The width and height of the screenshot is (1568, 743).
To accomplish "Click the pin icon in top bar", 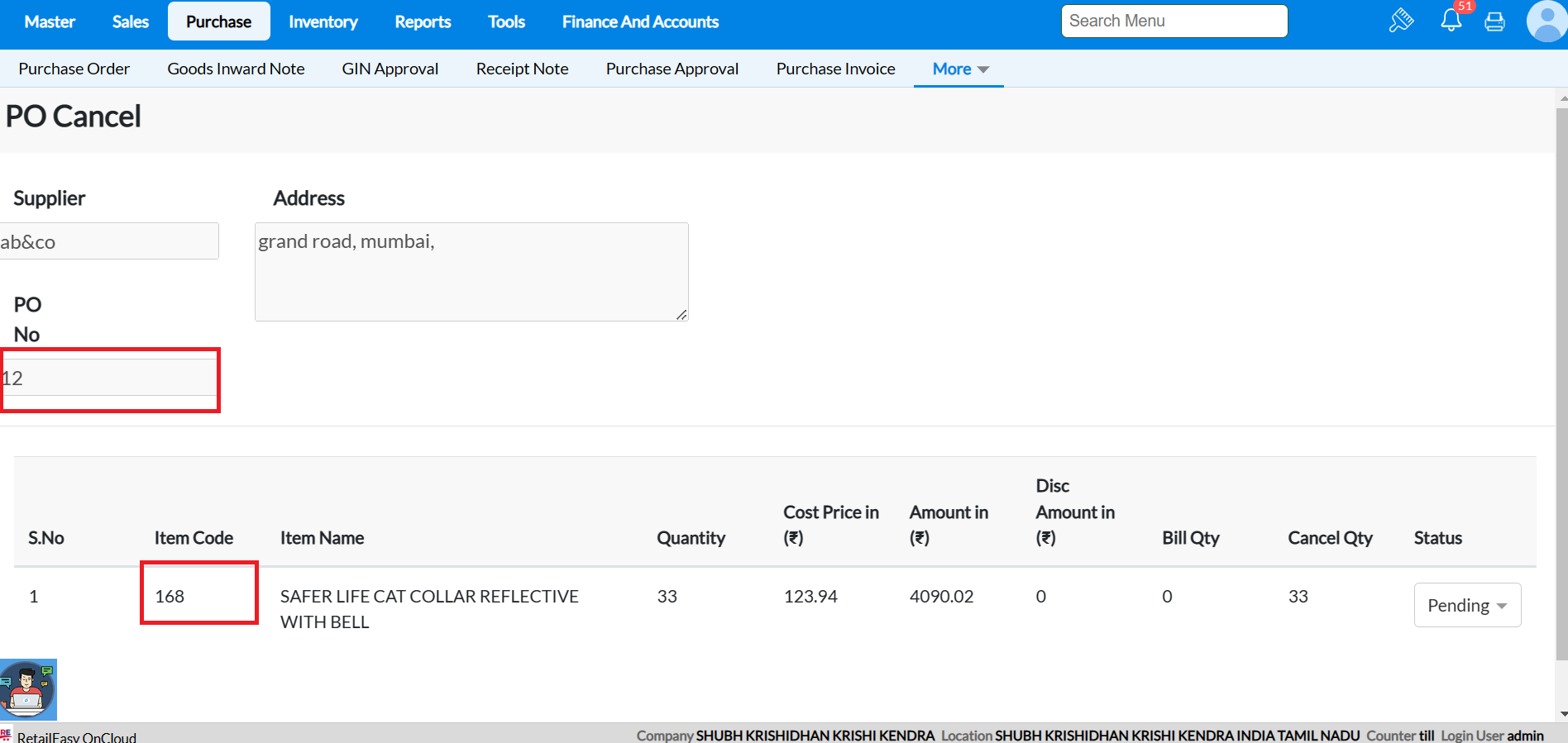I will 1401,21.
